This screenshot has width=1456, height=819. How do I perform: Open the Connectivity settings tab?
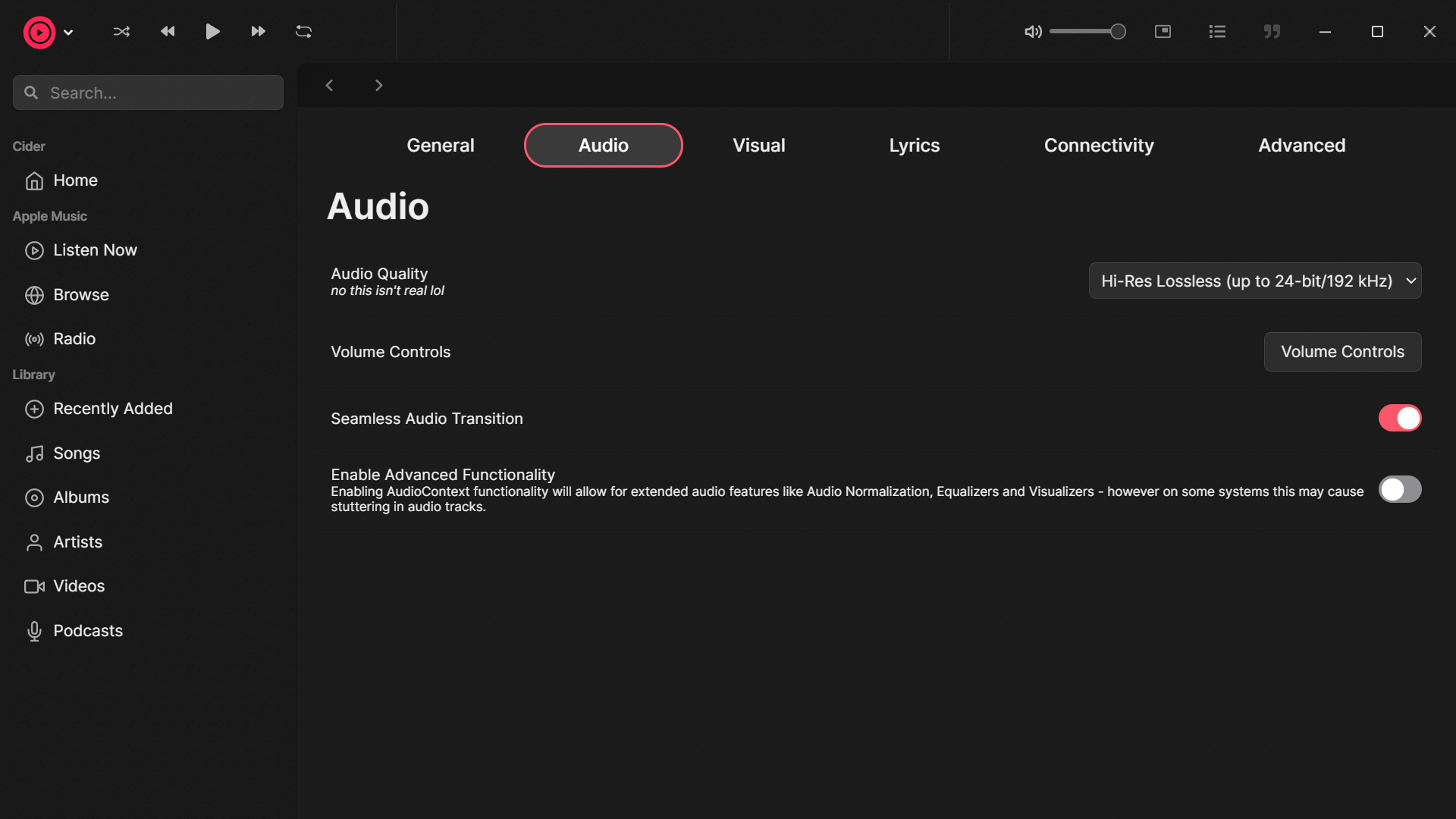coord(1098,146)
